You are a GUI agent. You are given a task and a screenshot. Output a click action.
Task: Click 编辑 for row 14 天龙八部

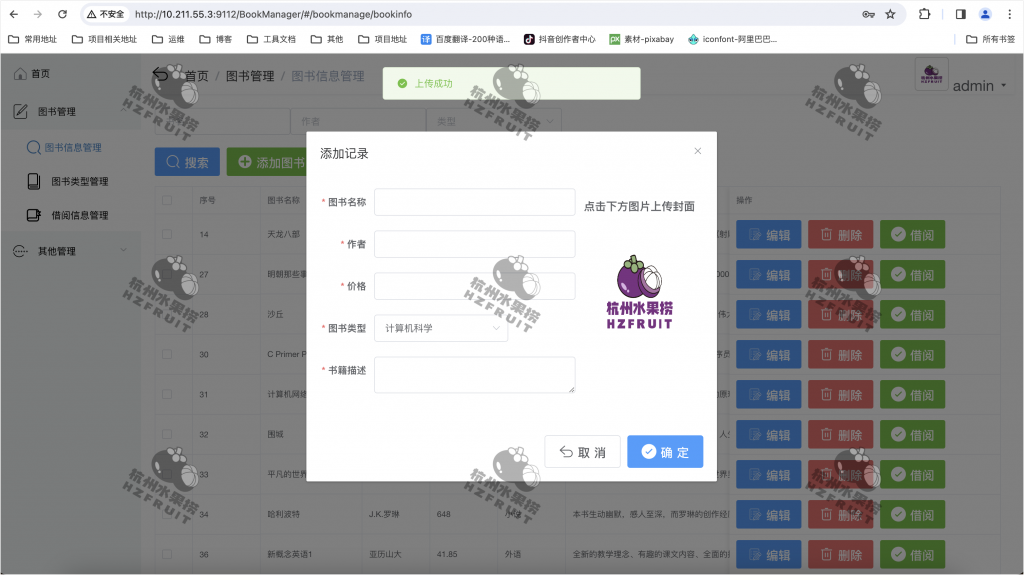pos(769,235)
